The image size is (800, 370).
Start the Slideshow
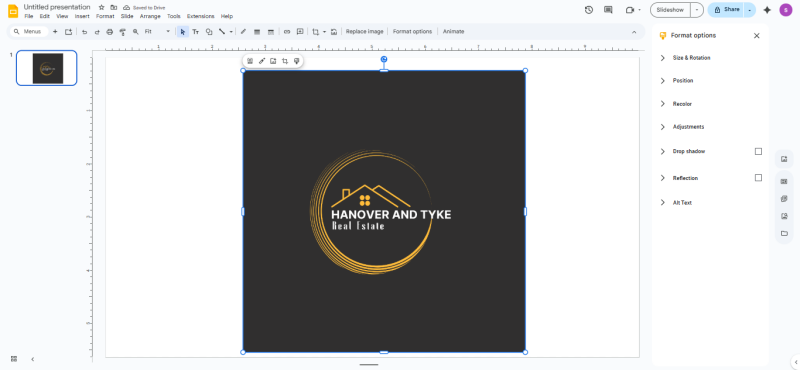point(670,10)
